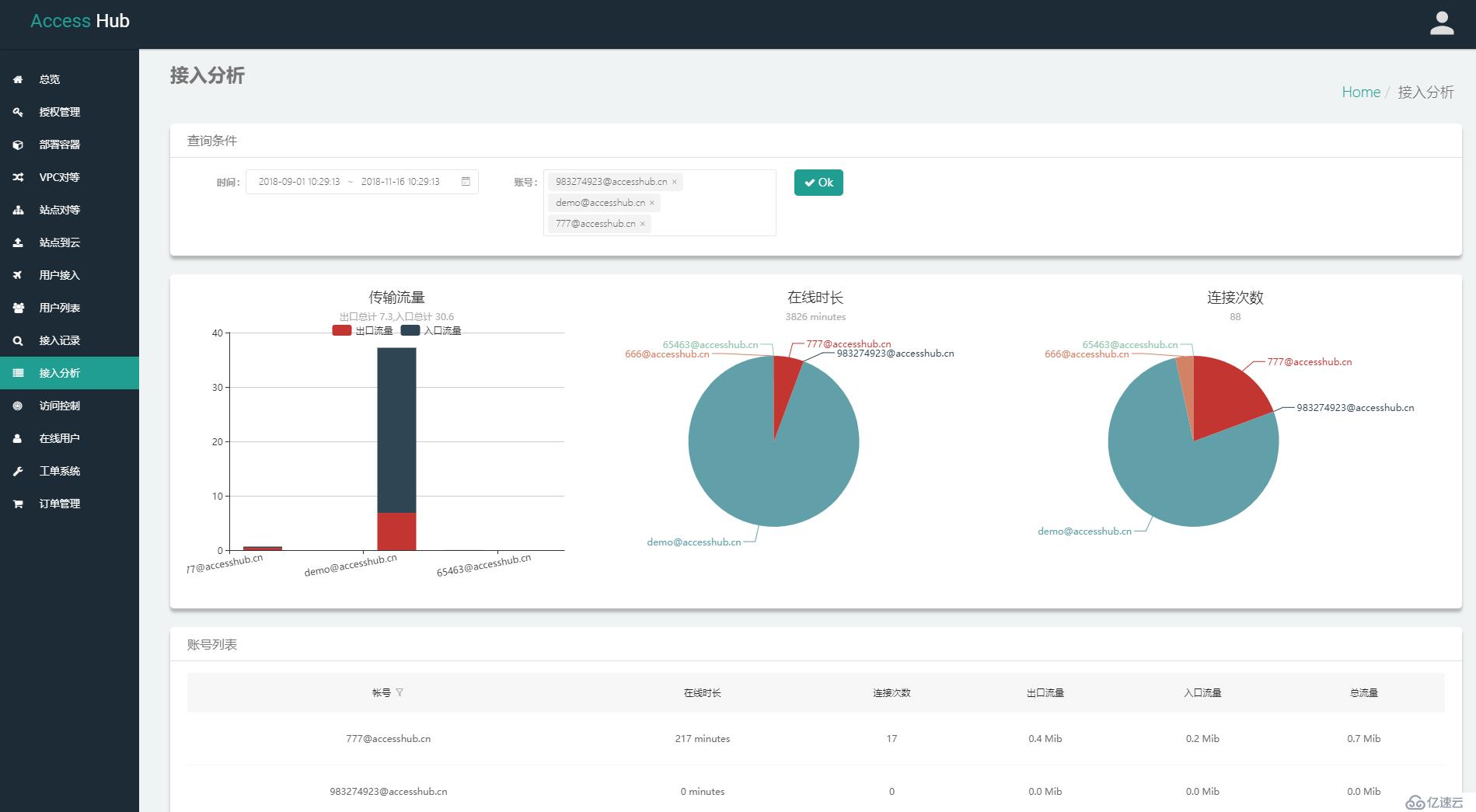This screenshot has height=812, width=1476.
Task: Click the list icon beside 接入分析
Action: (18, 373)
